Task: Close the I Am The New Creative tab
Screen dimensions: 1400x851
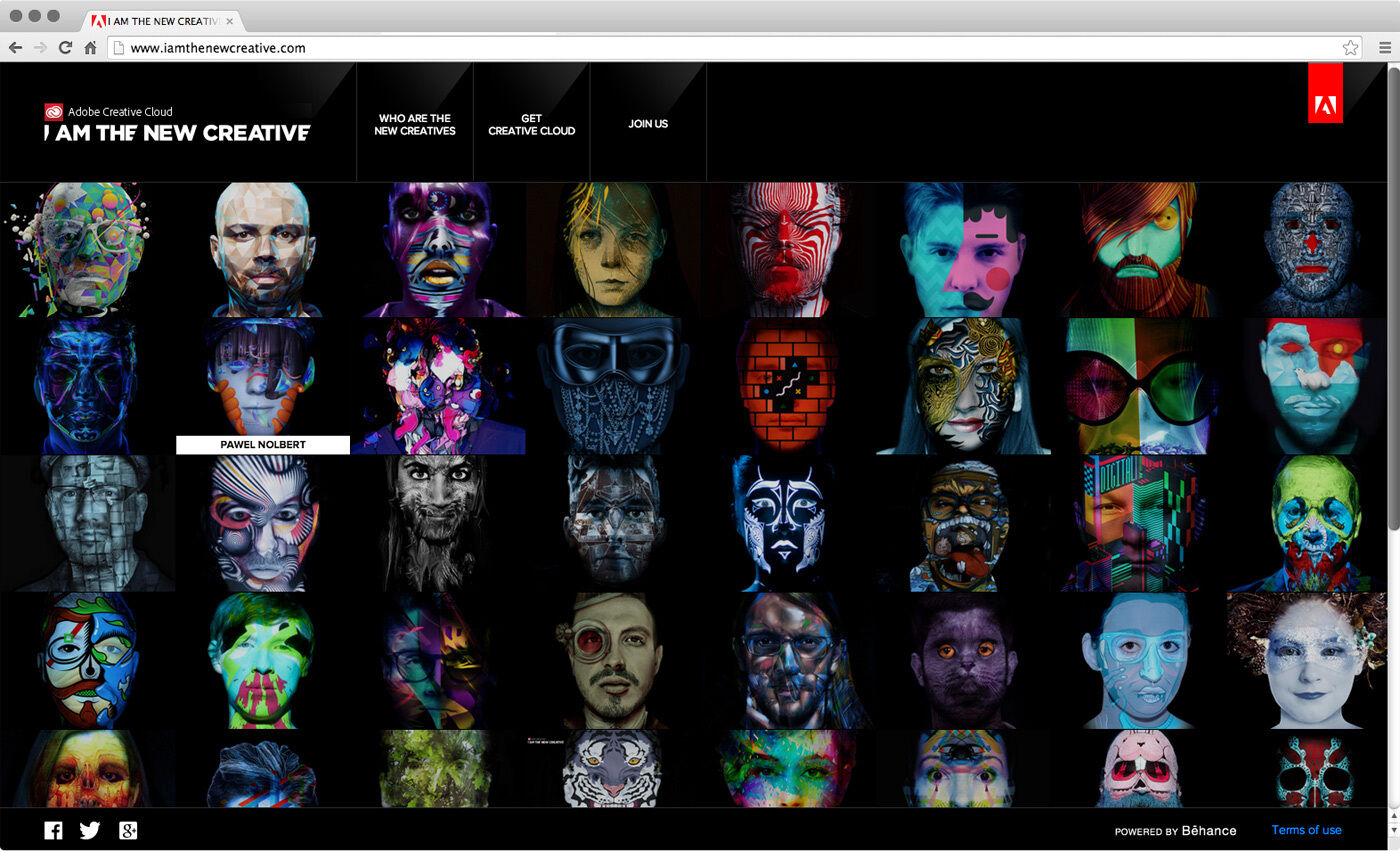Action: tap(230, 20)
